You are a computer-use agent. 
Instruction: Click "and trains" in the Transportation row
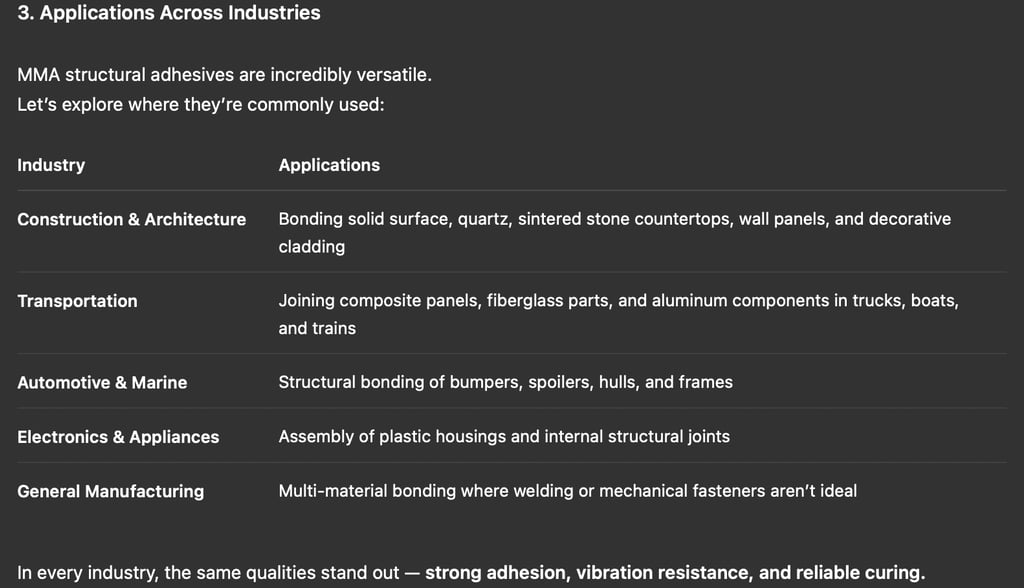(317, 328)
